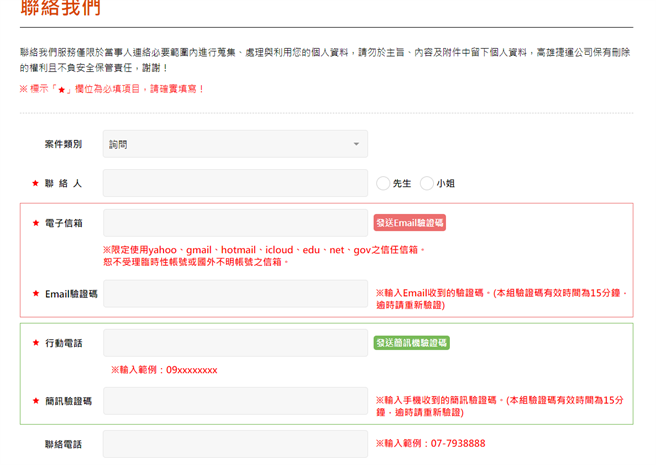This screenshot has width=656, height=465.
Task: Select the 小姐 radio button
Action: click(x=426, y=183)
